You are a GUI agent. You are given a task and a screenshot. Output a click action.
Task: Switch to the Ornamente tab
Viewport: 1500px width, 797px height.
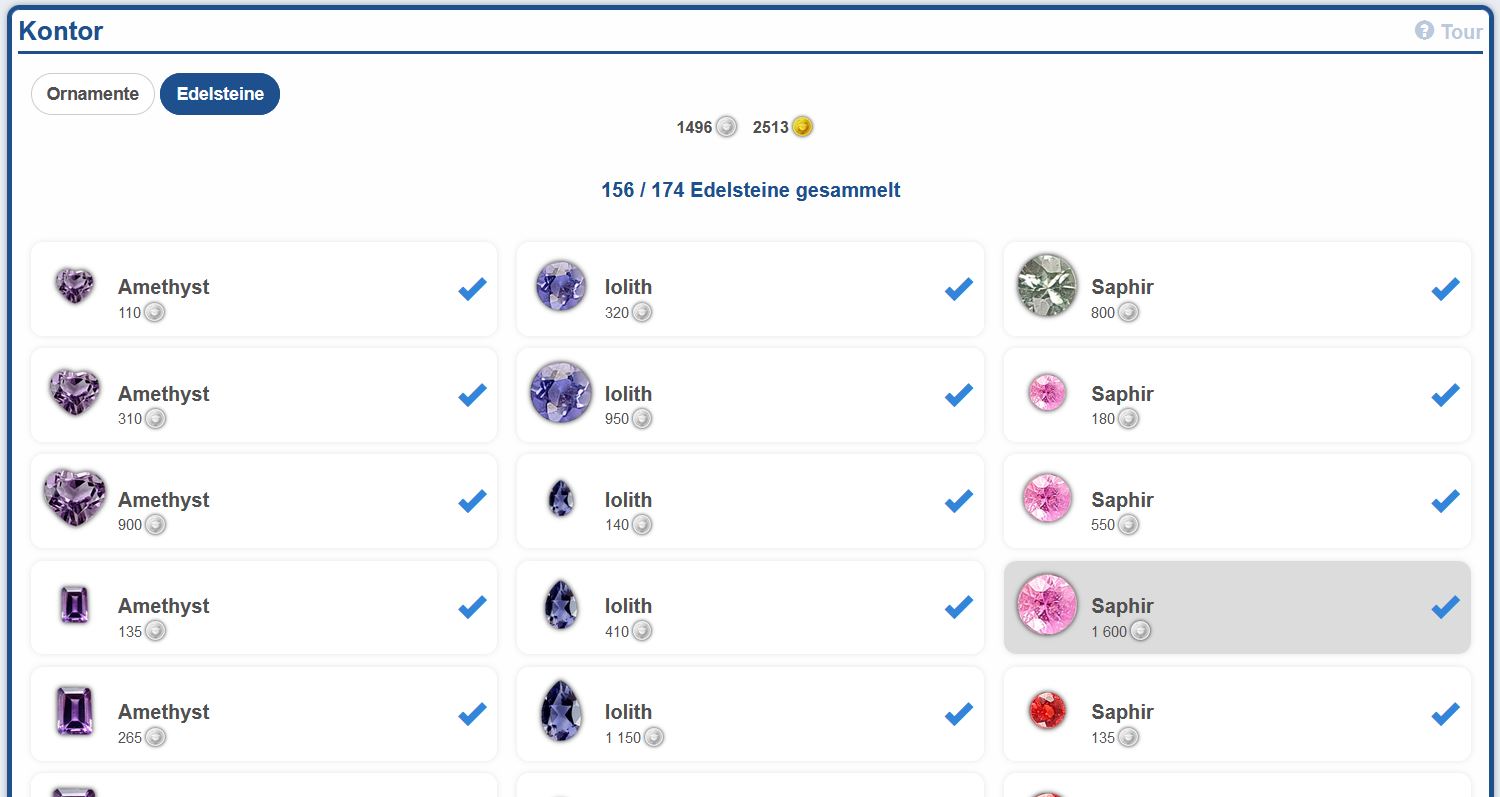pos(93,94)
